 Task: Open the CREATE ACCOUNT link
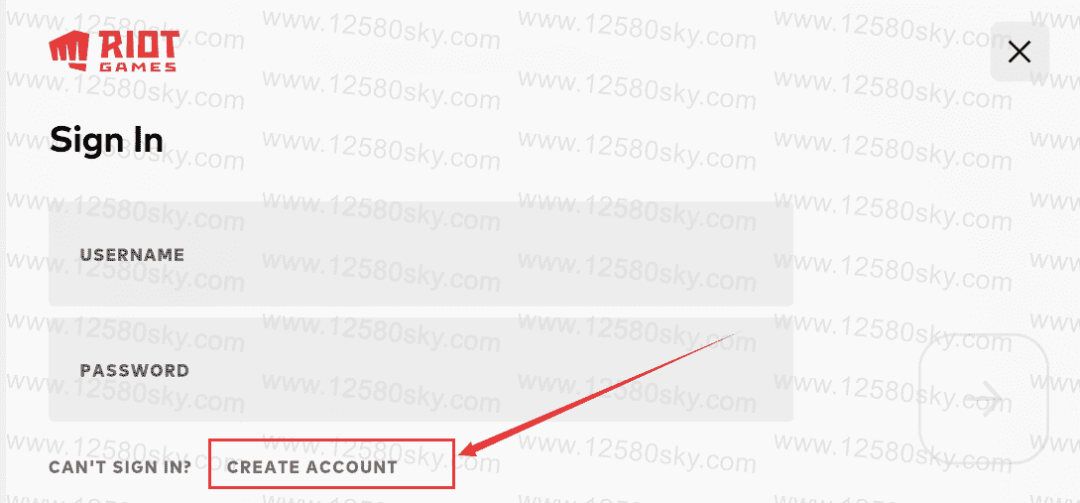313,467
